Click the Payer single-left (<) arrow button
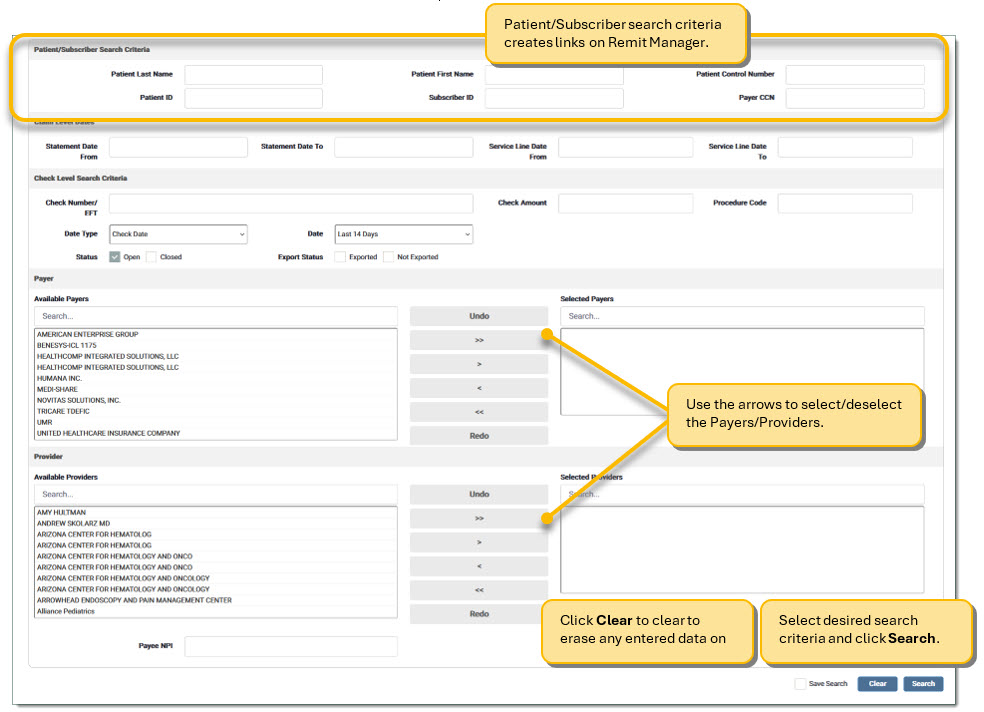The width and height of the screenshot is (984, 712). [x=478, y=388]
